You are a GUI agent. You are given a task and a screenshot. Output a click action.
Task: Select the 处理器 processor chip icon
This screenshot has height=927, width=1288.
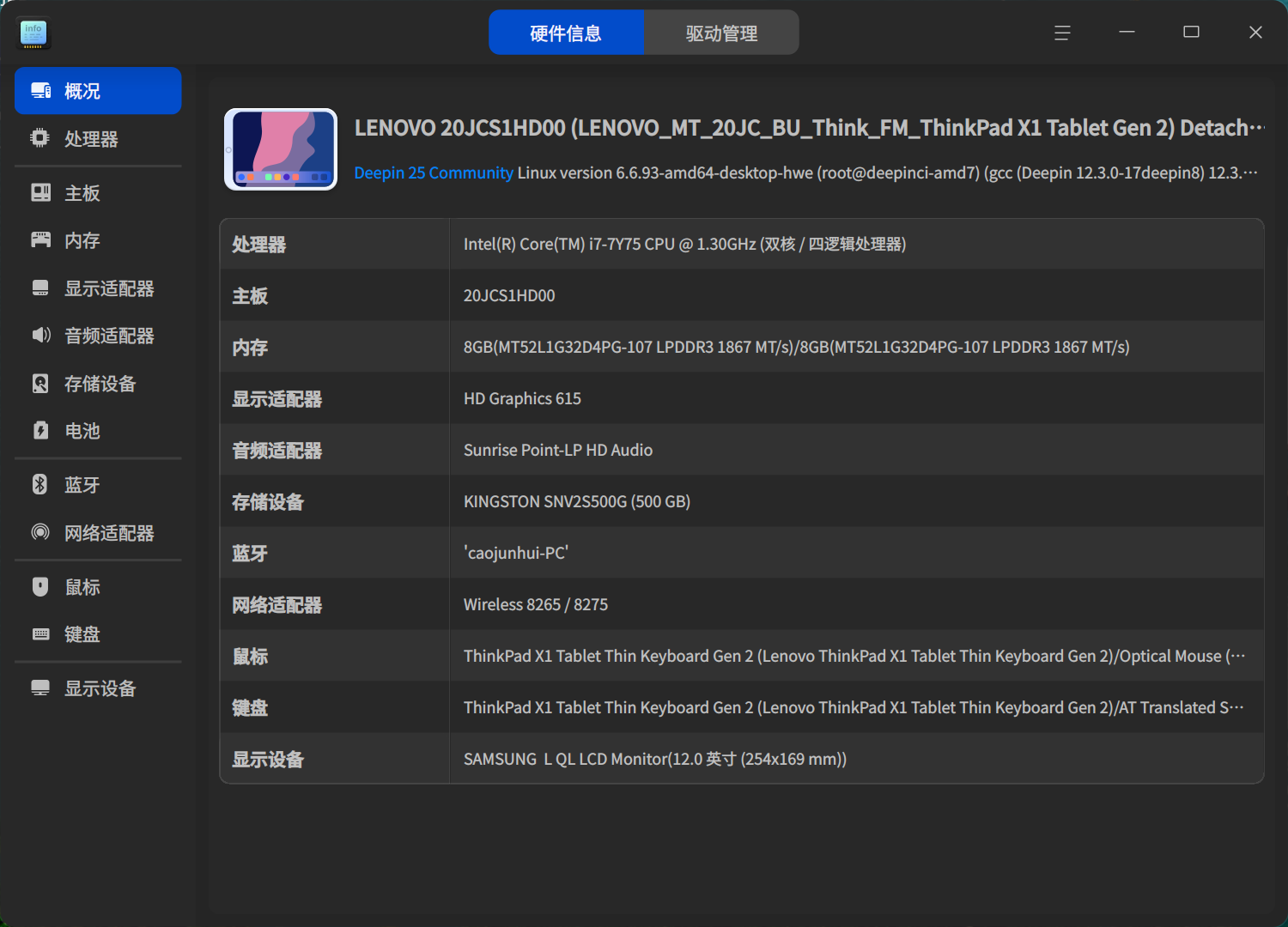pyautogui.click(x=40, y=138)
